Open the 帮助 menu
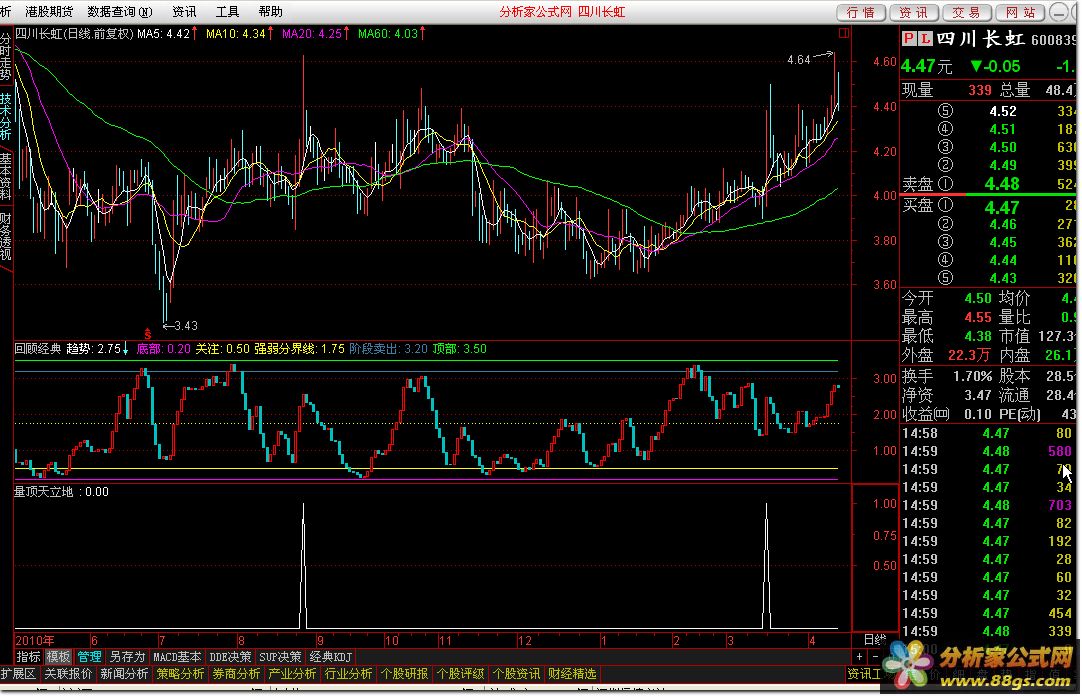1082x696 pixels. pyautogui.click(x=270, y=12)
